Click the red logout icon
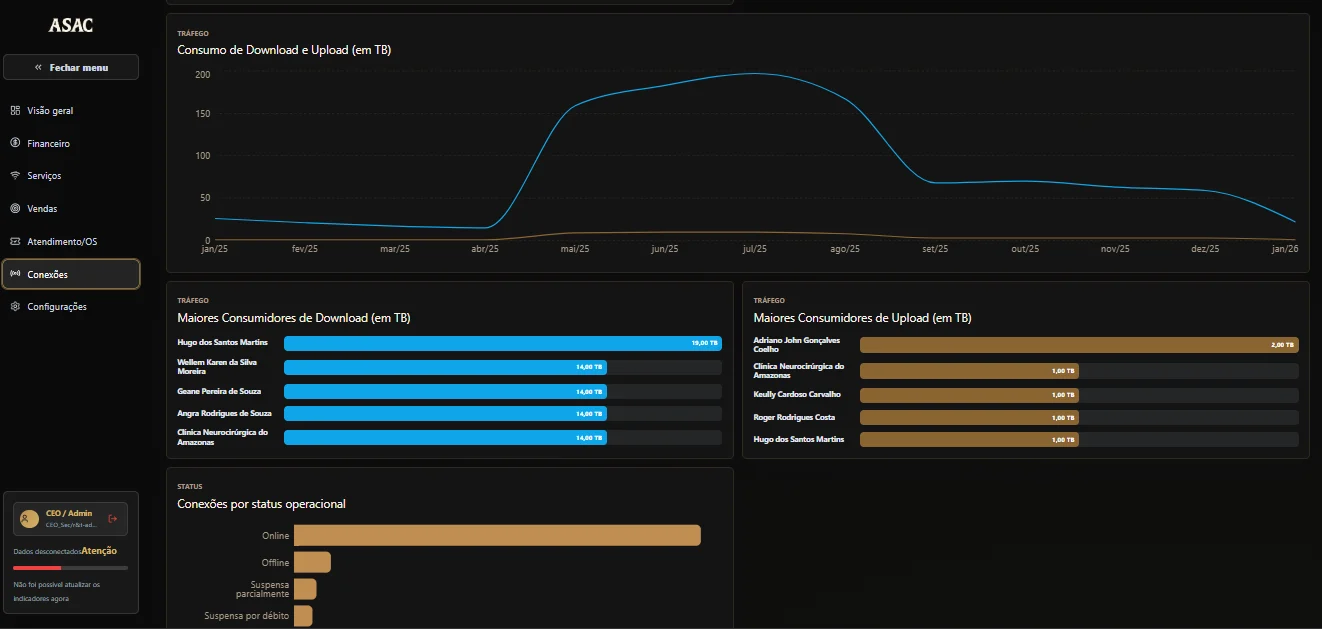The height and width of the screenshot is (629, 1322). [x=113, y=519]
